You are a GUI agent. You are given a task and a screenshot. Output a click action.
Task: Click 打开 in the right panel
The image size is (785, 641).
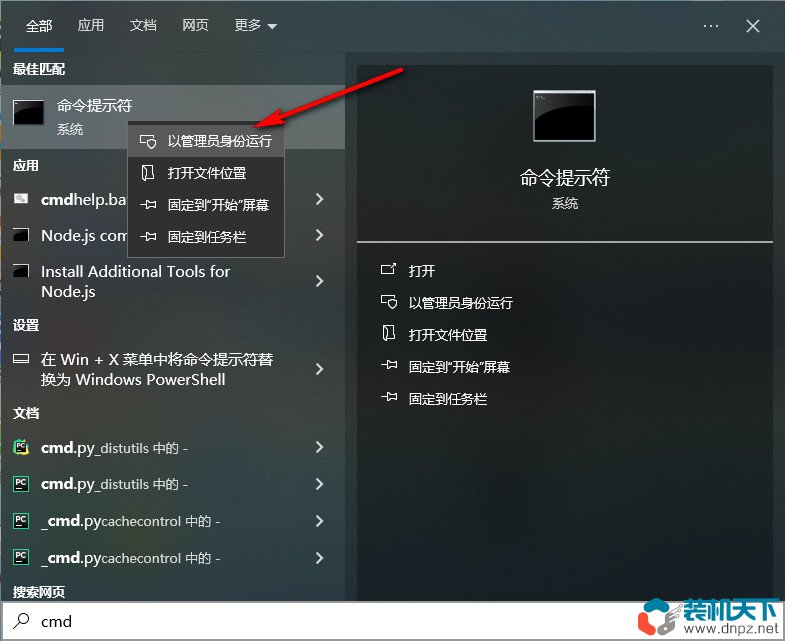[422, 270]
